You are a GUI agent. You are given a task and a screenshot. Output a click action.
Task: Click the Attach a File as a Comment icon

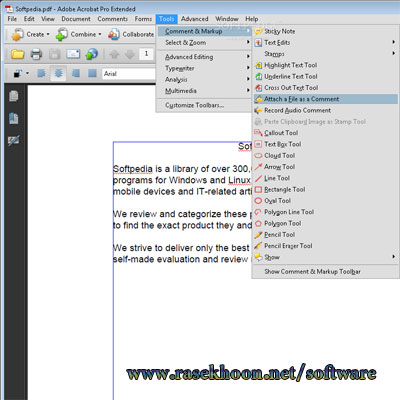[x=258, y=99]
